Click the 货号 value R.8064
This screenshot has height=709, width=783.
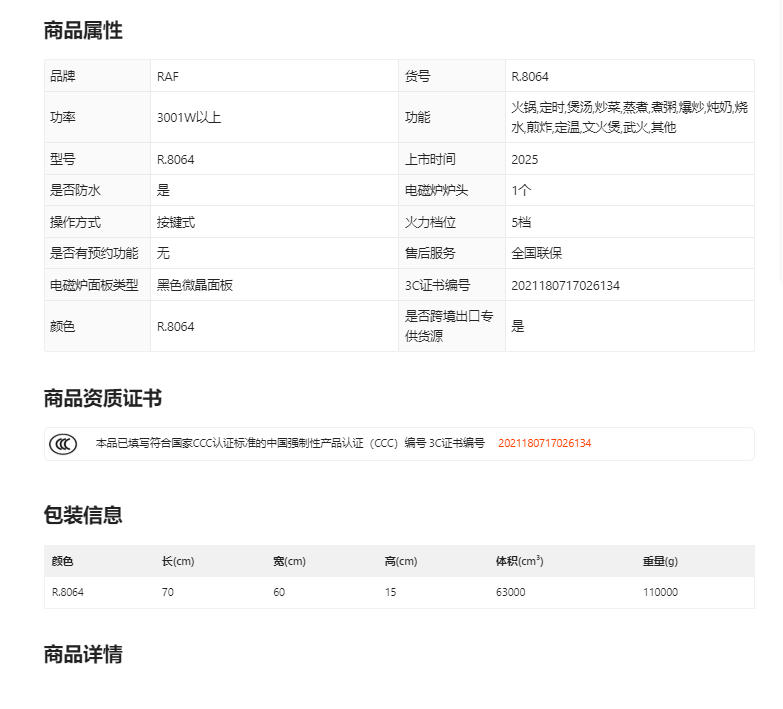click(530, 76)
